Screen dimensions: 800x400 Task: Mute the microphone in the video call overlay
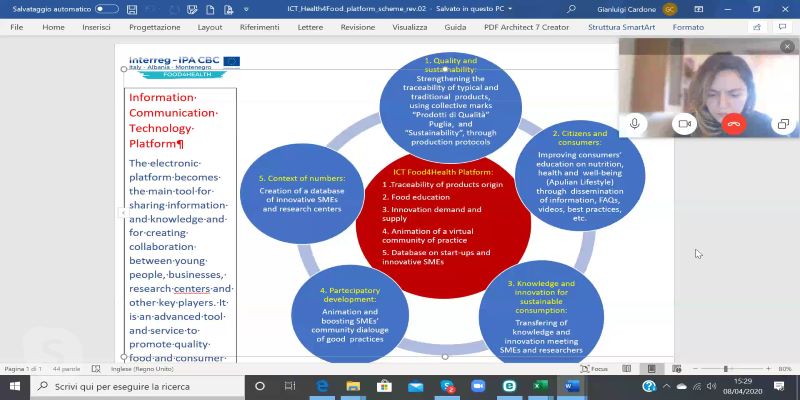tap(635, 124)
